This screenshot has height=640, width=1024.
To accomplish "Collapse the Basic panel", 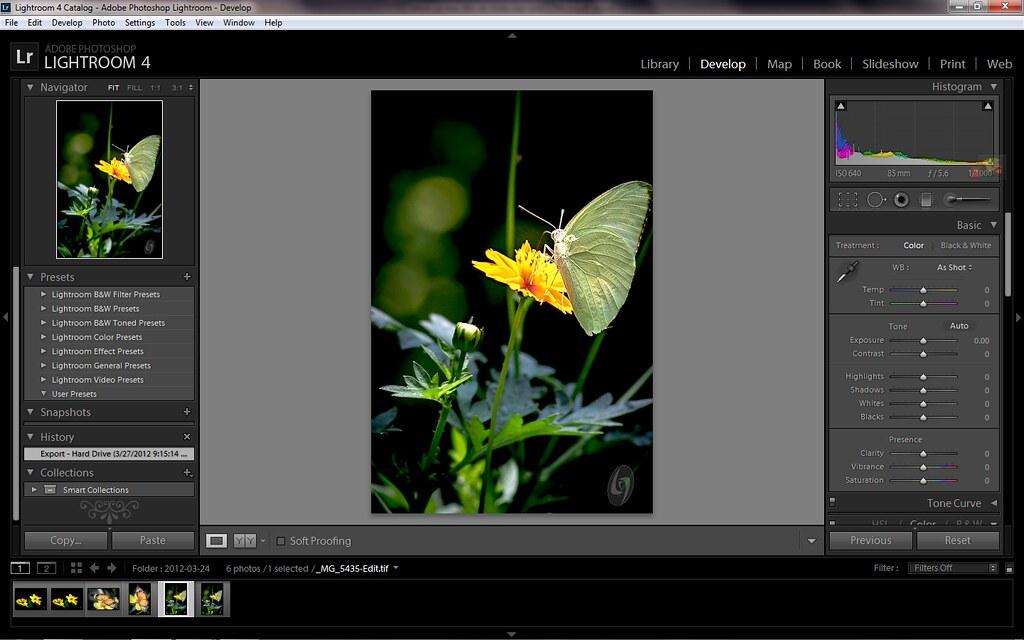I will (993, 225).
